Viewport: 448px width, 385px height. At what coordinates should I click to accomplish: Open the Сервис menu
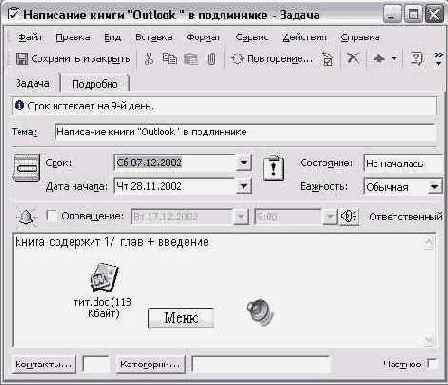pyautogui.click(x=252, y=37)
